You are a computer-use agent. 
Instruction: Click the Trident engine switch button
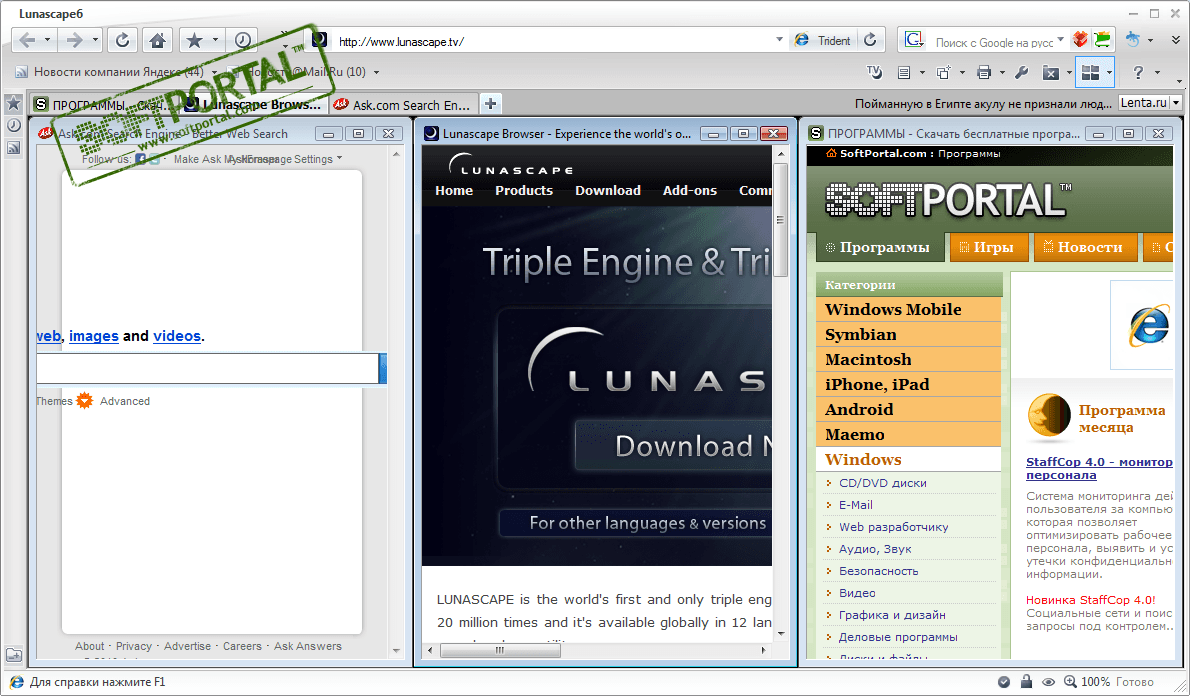(822, 41)
